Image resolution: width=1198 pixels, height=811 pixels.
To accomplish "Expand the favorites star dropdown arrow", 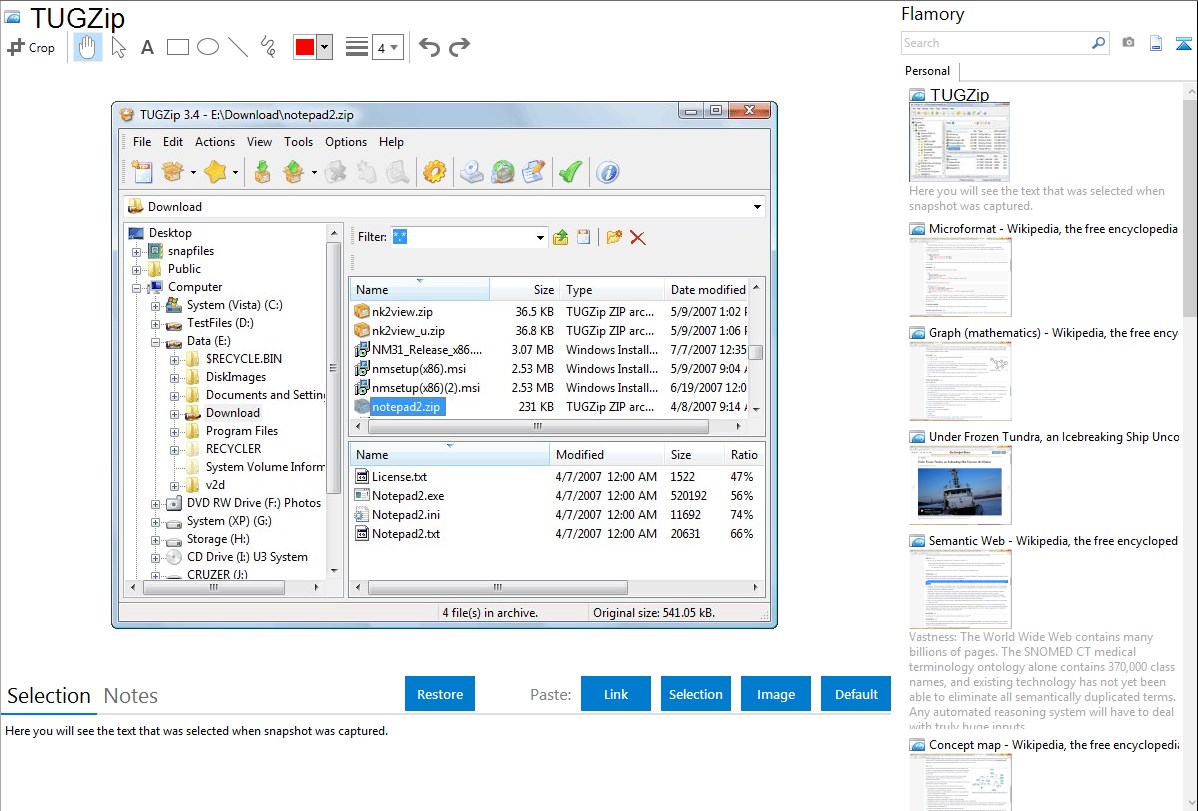I will click(x=235, y=174).
